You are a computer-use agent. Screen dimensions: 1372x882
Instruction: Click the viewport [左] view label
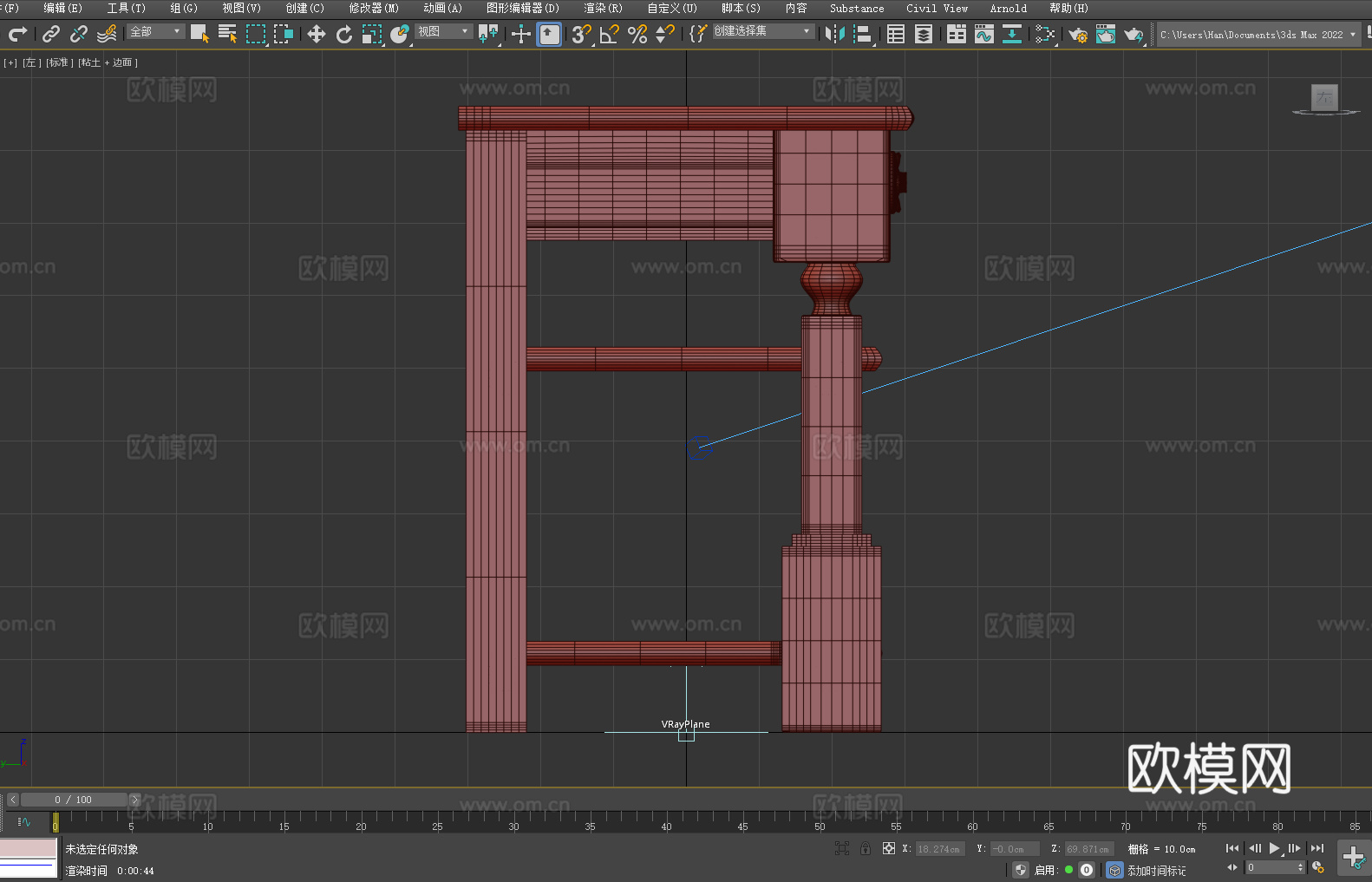(32, 62)
